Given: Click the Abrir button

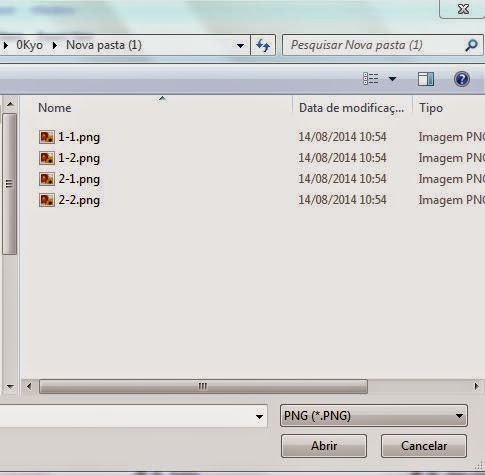Looking at the screenshot, I should pyautogui.click(x=324, y=446).
